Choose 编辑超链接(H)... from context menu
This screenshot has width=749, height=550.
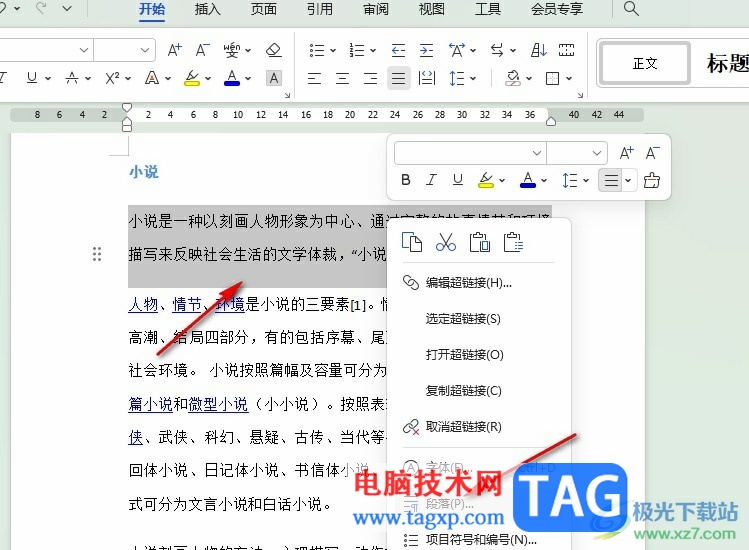[479, 282]
